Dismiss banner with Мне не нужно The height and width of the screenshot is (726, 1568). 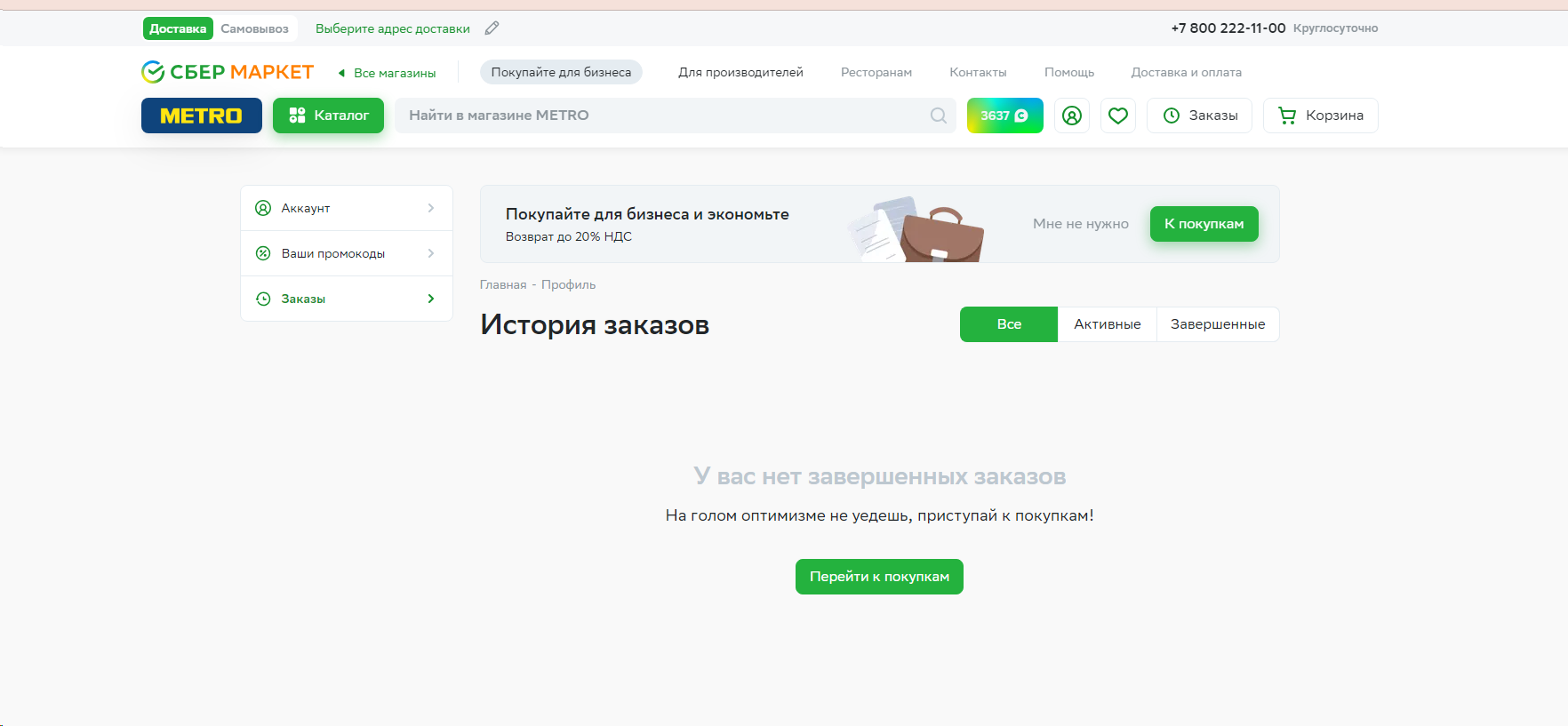click(1081, 224)
